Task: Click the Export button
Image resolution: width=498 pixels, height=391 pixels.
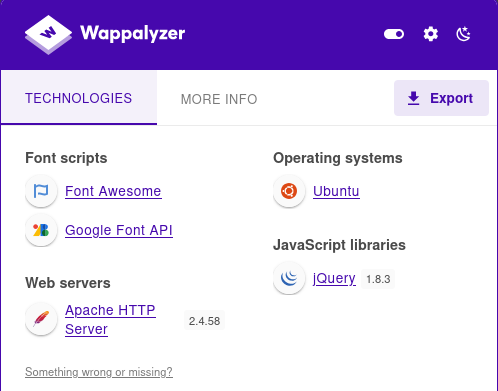Action: [x=441, y=98]
